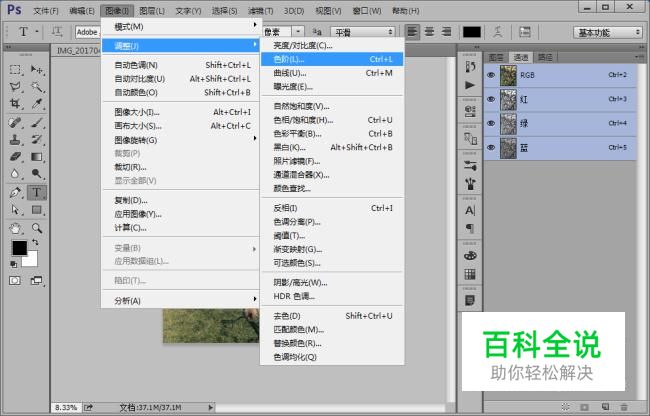
Task: Expand the 模式(M) submenu
Action: click(x=180, y=27)
